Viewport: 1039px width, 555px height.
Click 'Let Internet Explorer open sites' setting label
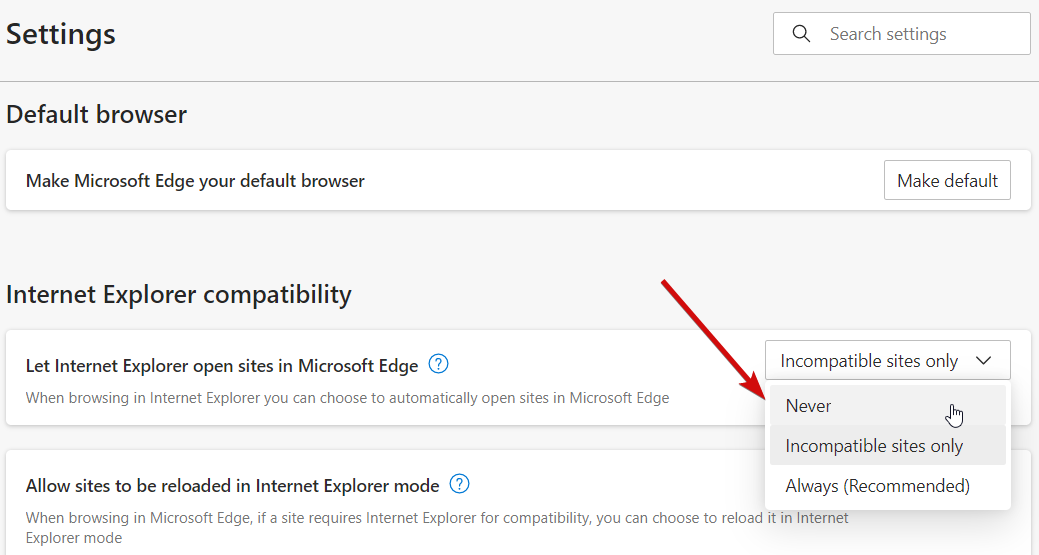click(222, 366)
